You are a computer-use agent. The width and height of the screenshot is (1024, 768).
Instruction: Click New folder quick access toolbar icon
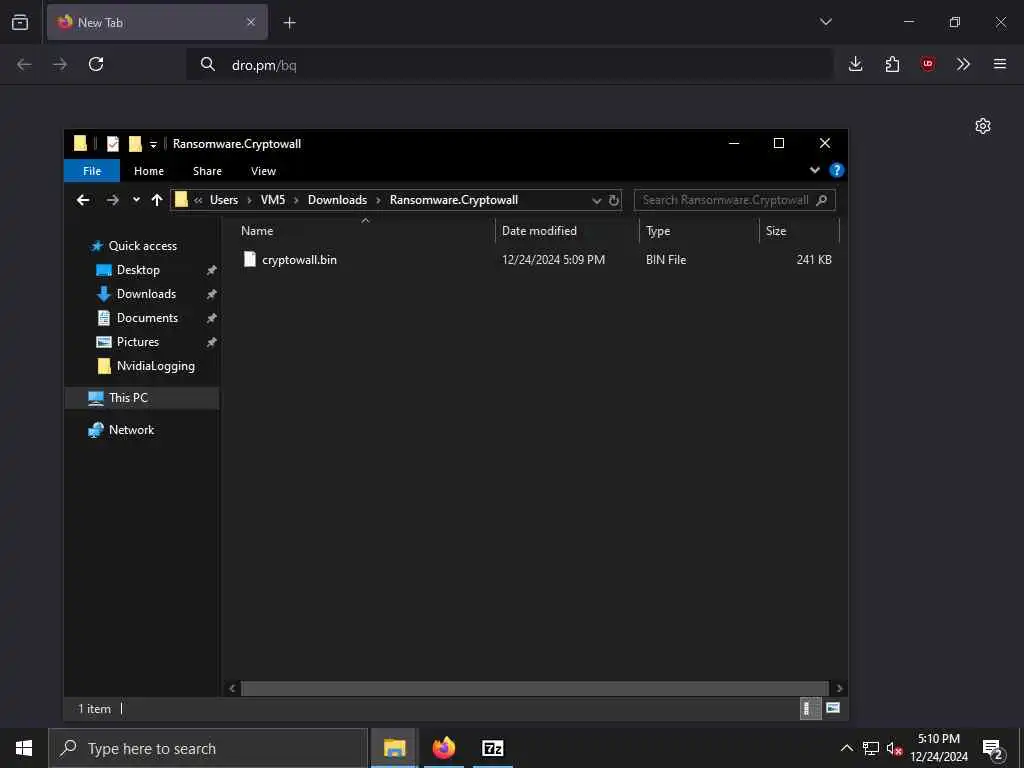click(135, 144)
